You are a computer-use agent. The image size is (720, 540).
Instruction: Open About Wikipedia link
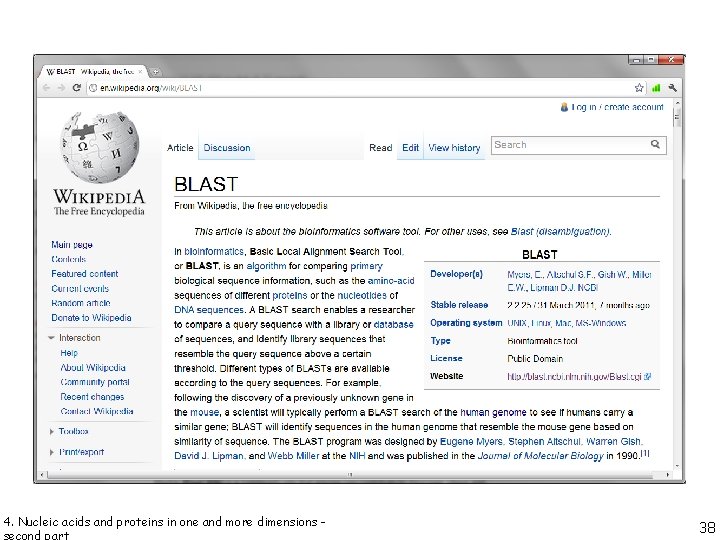click(93, 368)
